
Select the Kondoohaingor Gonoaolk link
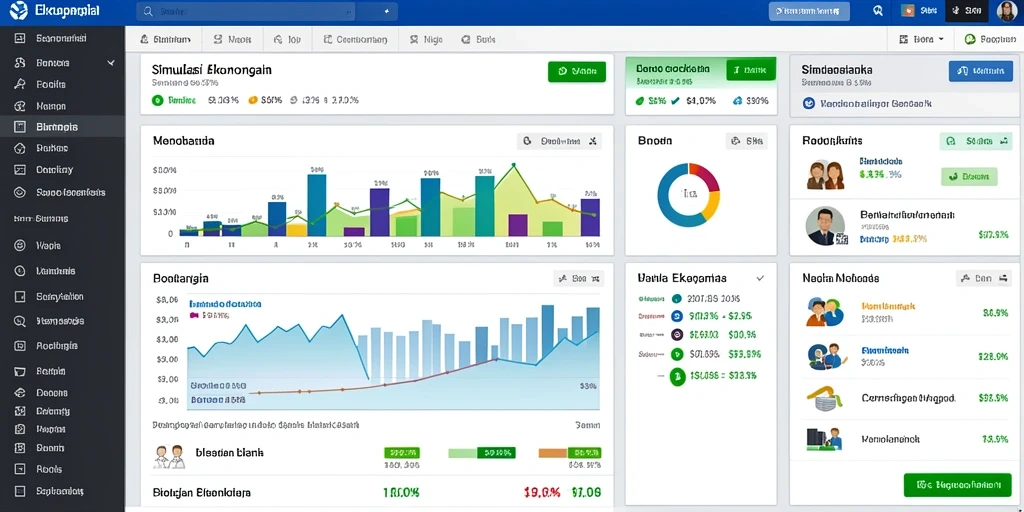tap(876, 103)
